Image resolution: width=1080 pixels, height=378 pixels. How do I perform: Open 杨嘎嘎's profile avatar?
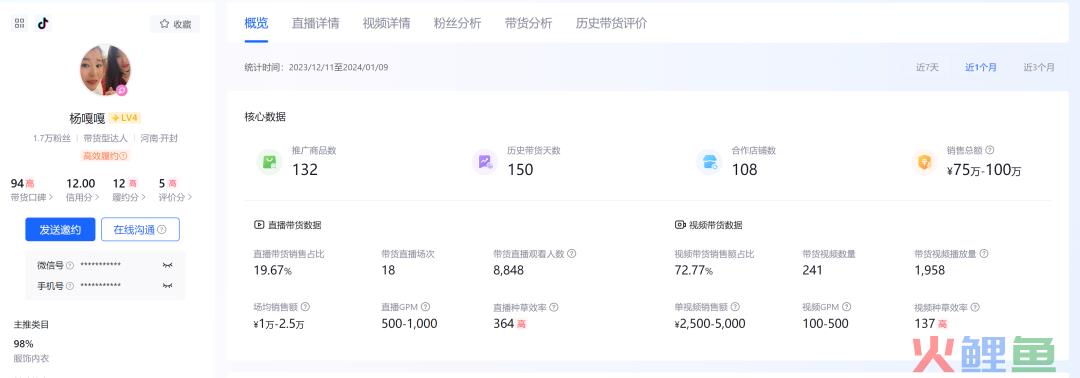click(x=105, y=70)
